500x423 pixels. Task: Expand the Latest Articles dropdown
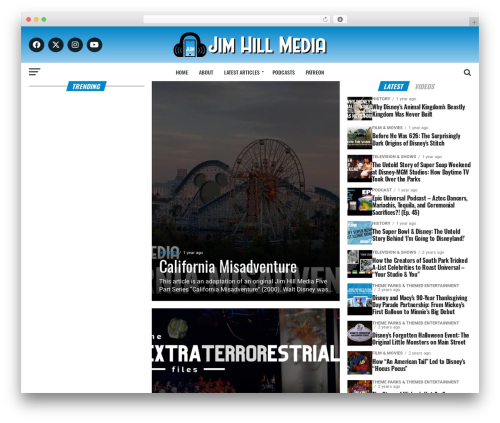[x=243, y=72]
